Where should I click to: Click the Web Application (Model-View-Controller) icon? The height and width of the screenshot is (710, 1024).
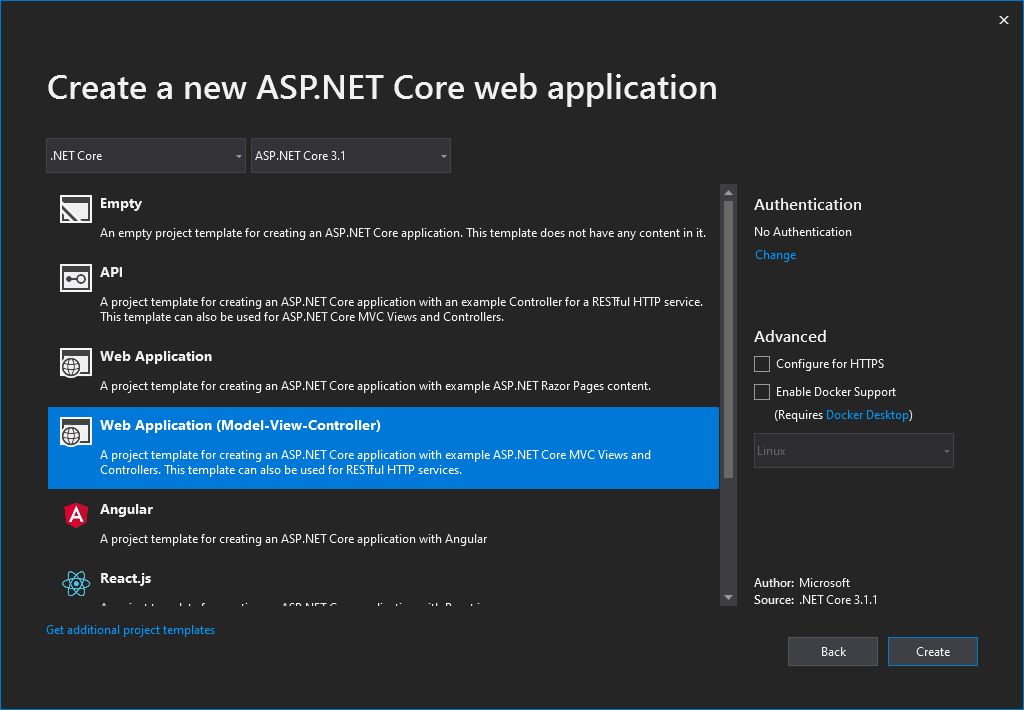coord(72,431)
